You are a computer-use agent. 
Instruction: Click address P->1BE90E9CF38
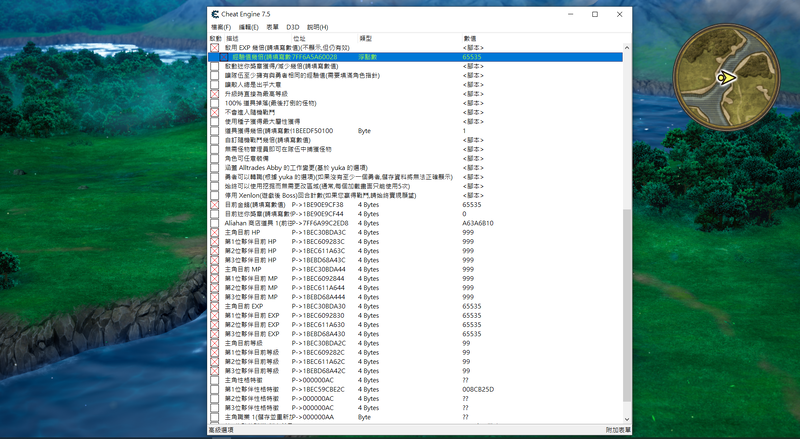[317, 205]
